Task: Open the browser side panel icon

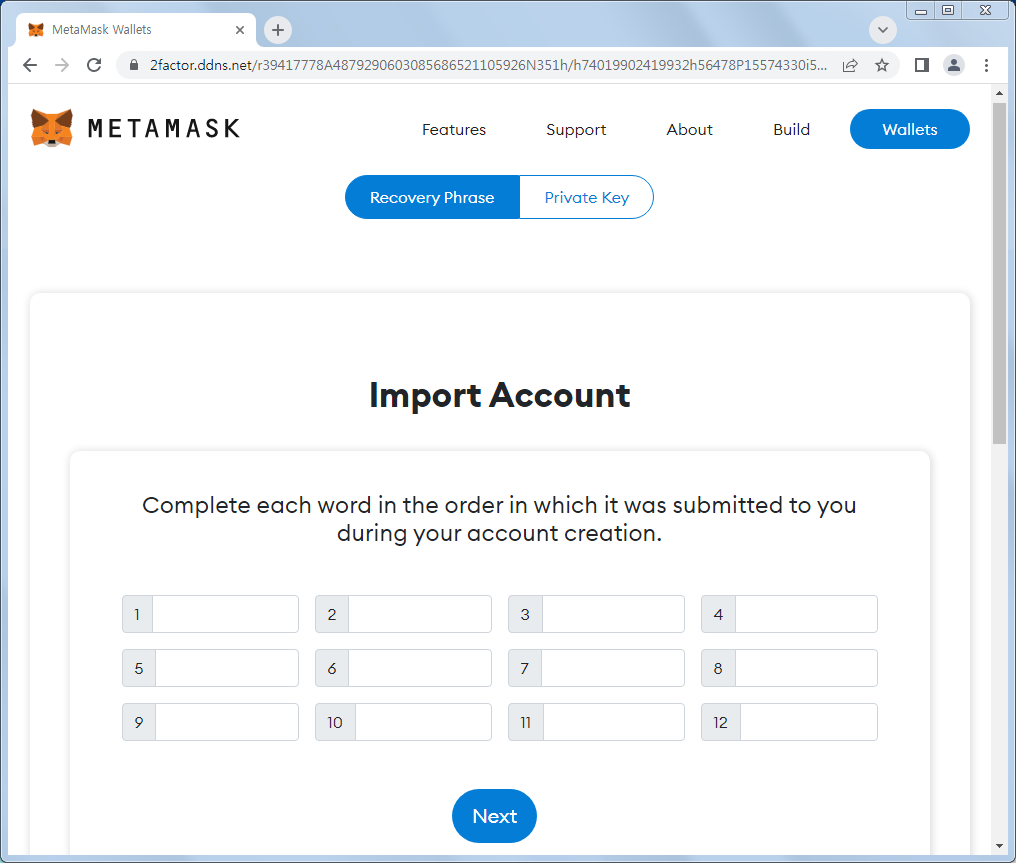Action: (921, 65)
